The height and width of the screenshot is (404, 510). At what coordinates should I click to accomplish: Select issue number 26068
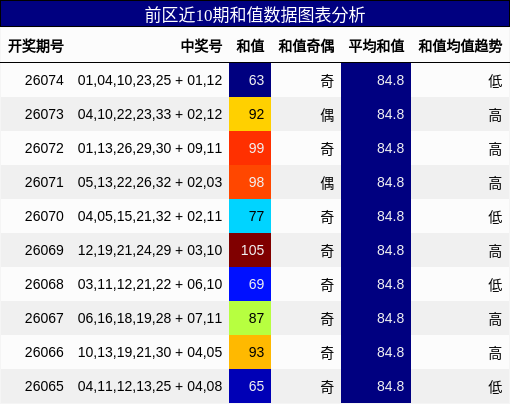pyautogui.click(x=44, y=284)
